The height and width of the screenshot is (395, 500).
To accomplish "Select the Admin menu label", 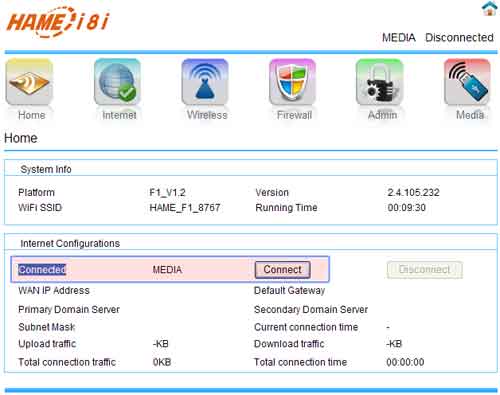I will click(382, 115).
